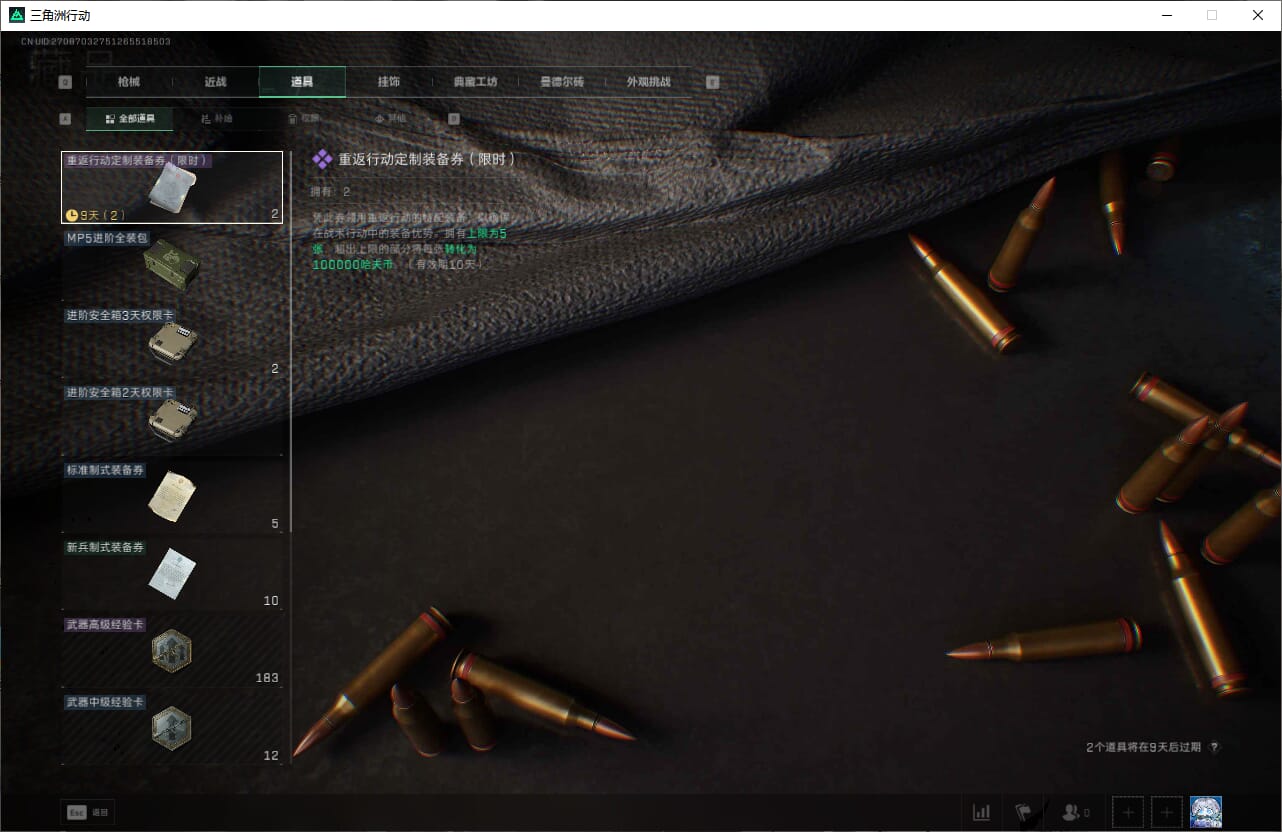Select the 全部道具 filter
This screenshot has height=832, width=1282.
[x=129, y=119]
